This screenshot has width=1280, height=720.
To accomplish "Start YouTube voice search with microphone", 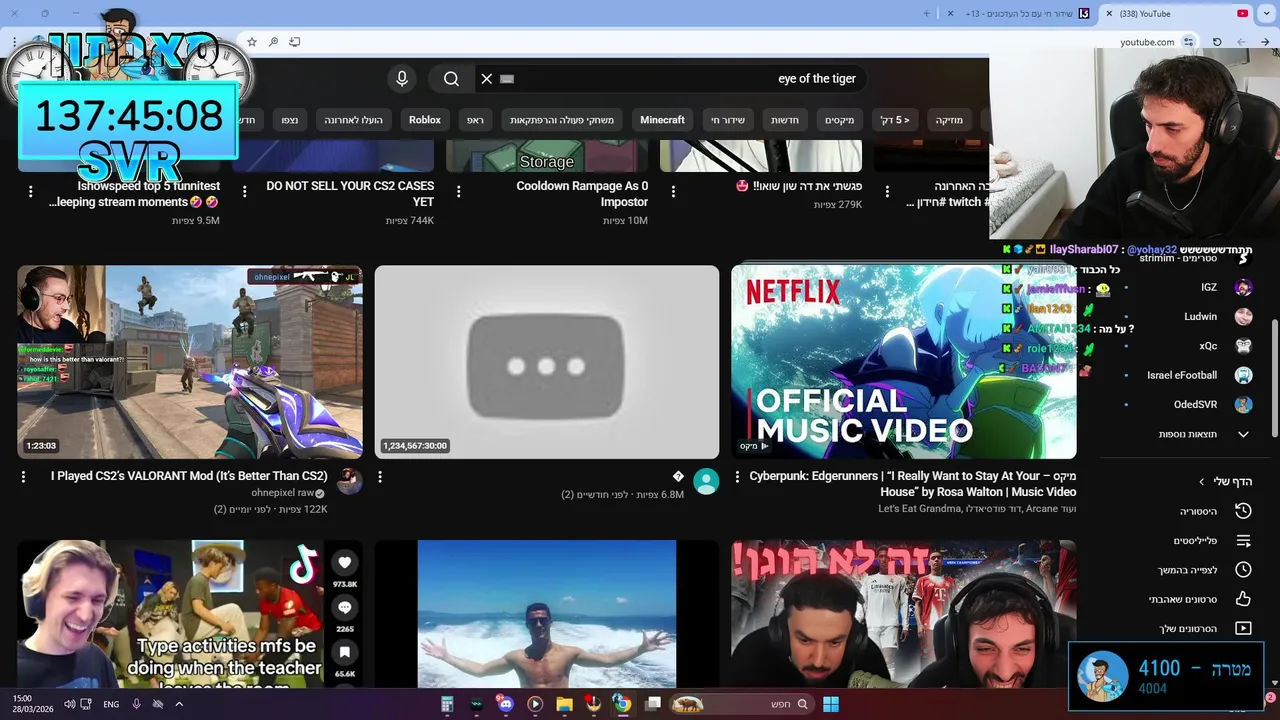I will pos(402,79).
